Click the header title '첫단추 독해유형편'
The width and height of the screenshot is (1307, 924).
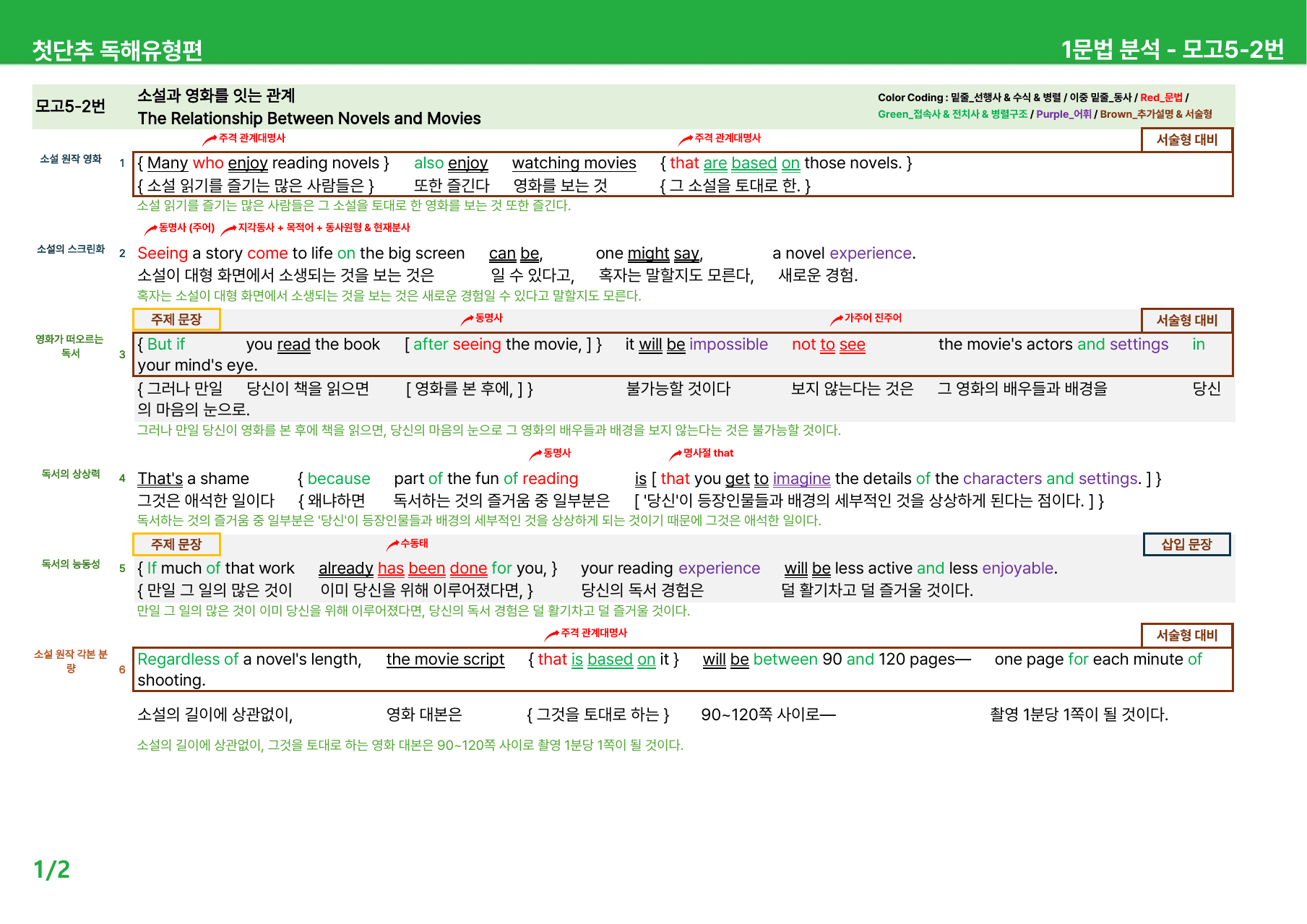coord(117,50)
